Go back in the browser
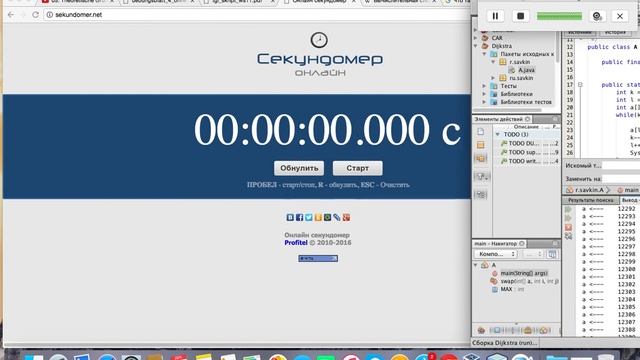Viewport: 640px width, 360px height. [x=11, y=15]
